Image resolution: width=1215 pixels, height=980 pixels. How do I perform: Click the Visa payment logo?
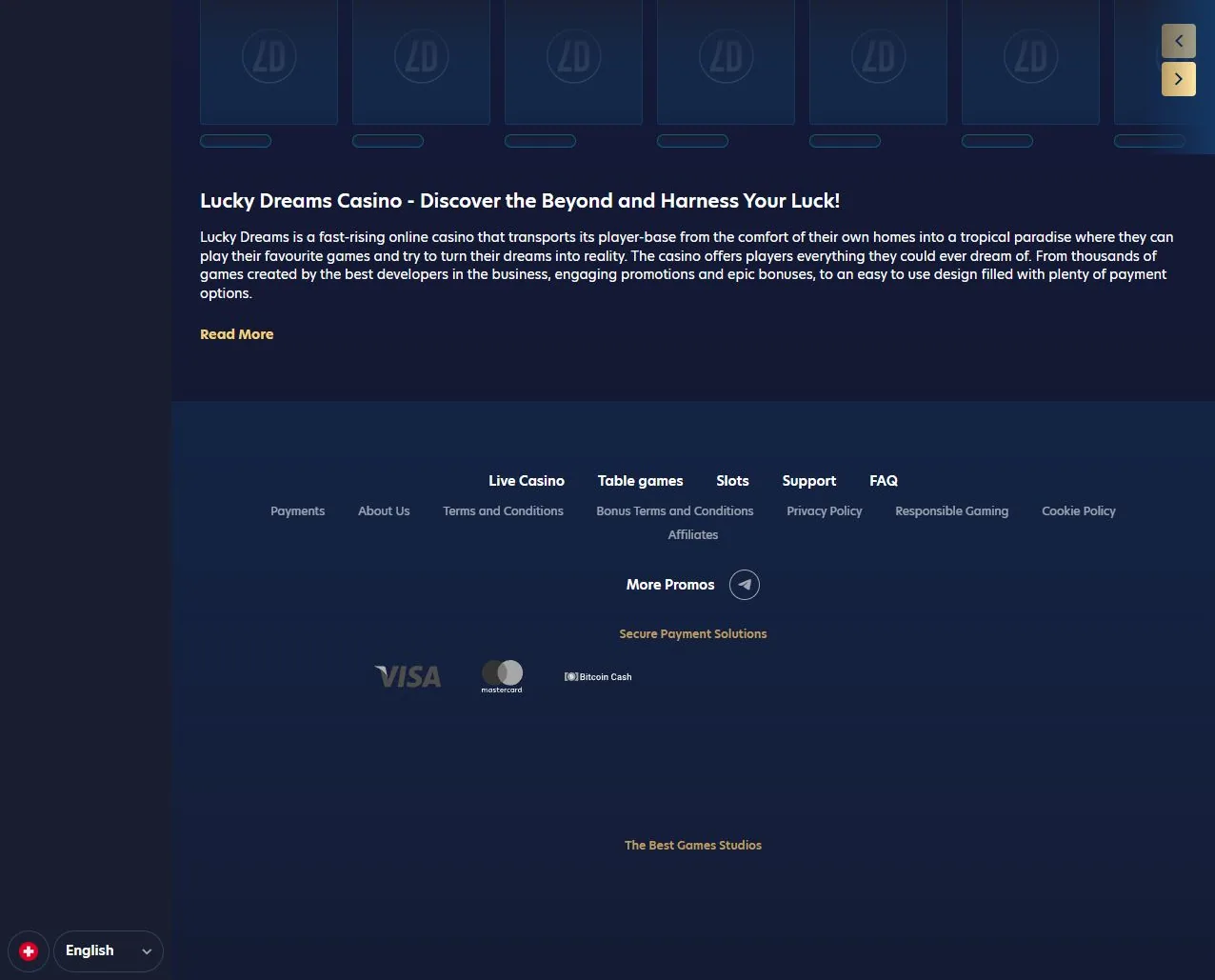pos(408,676)
